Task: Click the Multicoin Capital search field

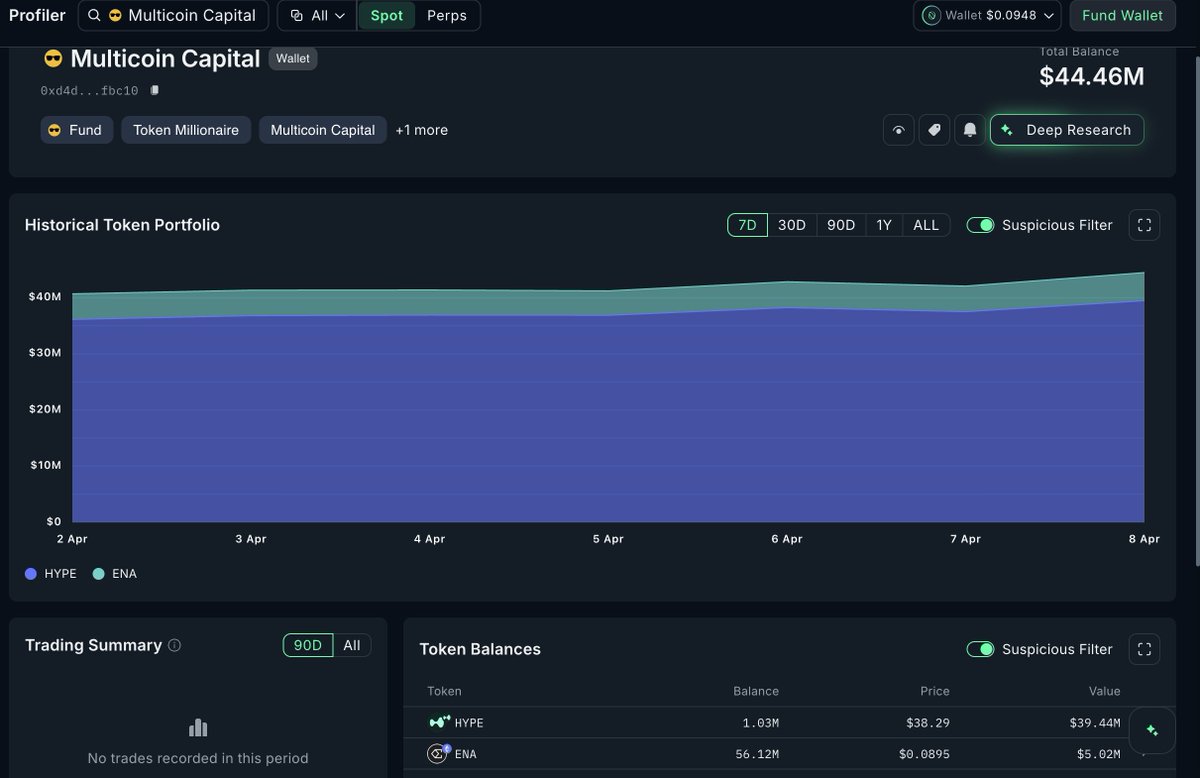Action: click(173, 16)
